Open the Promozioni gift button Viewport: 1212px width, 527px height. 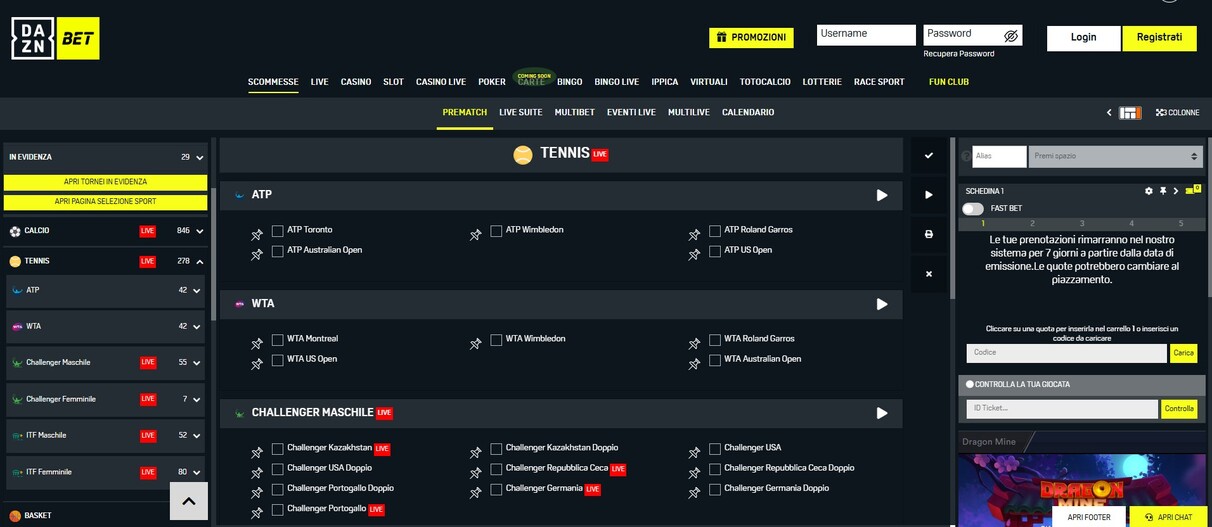pos(751,38)
